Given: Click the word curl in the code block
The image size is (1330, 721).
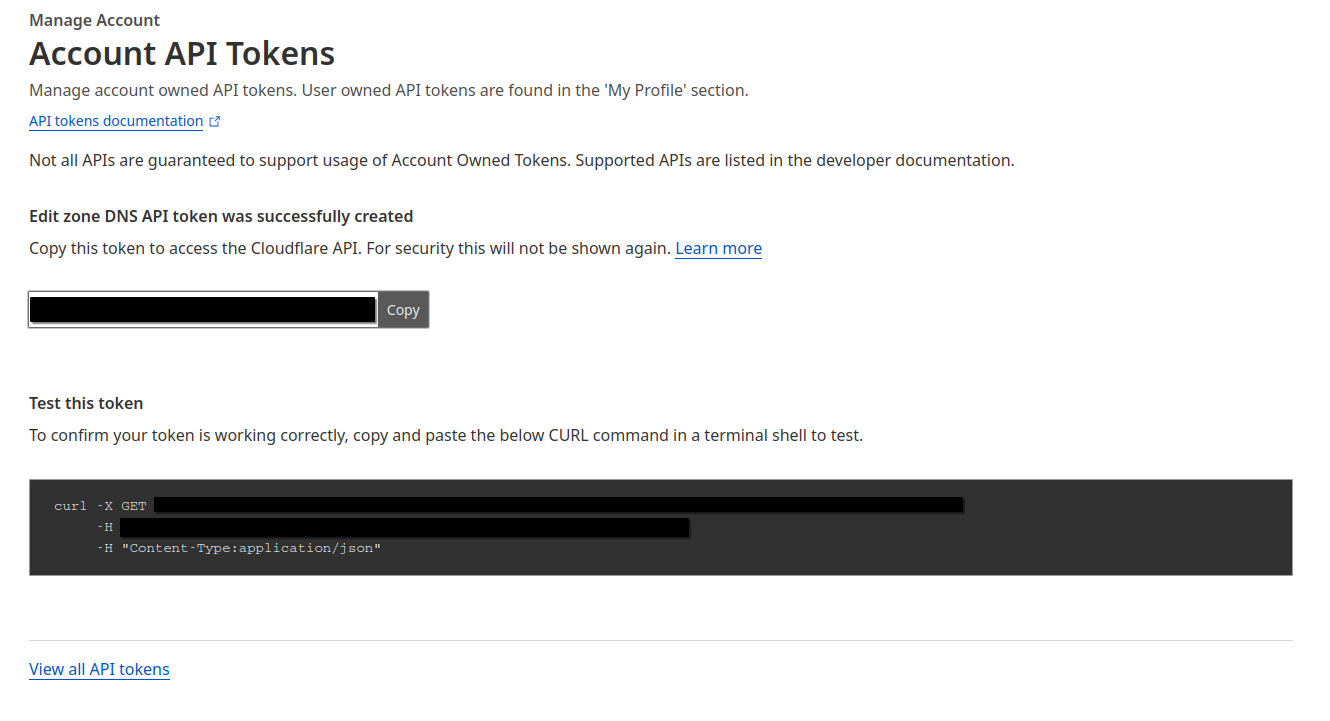Looking at the screenshot, I should tap(70, 506).
